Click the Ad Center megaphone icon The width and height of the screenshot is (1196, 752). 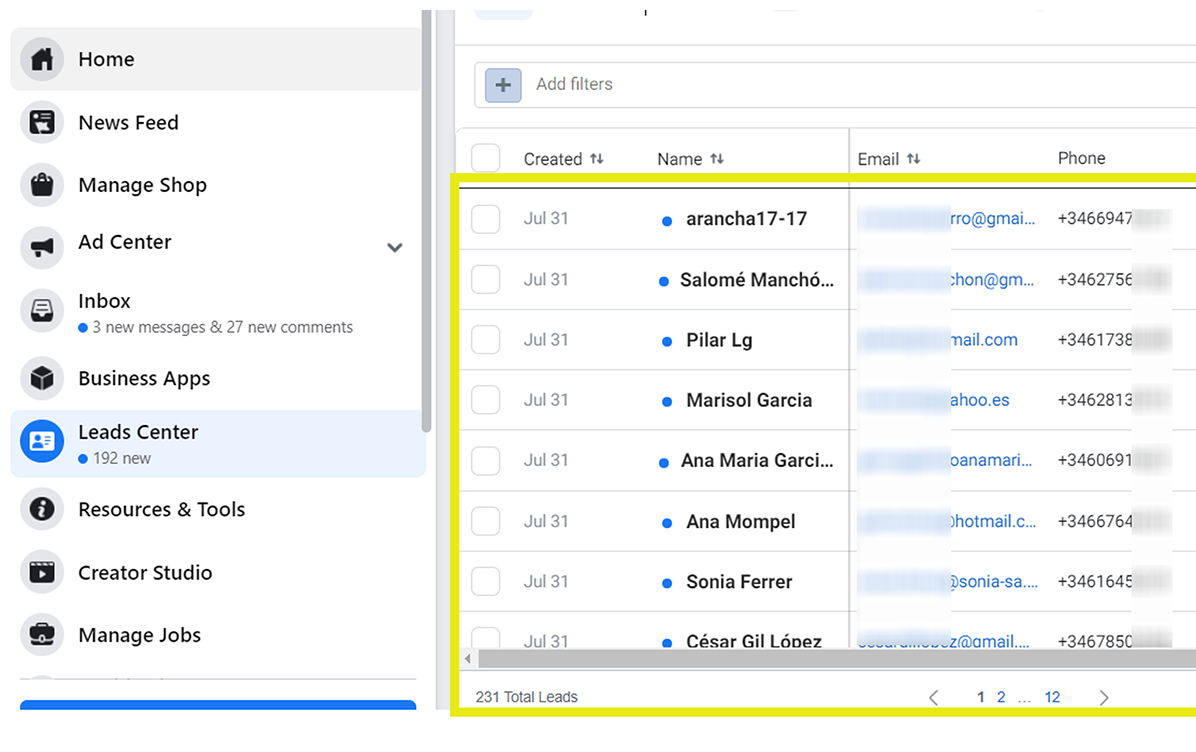42,246
